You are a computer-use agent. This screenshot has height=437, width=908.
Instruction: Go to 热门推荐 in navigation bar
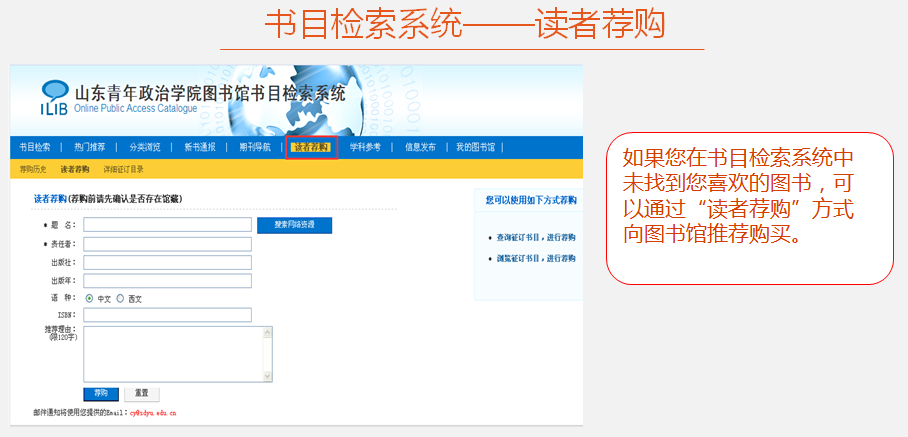[x=89, y=147]
